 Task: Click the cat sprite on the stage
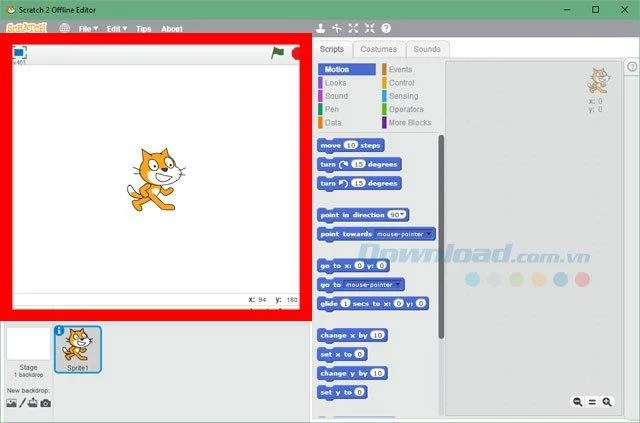click(x=156, y=180)
